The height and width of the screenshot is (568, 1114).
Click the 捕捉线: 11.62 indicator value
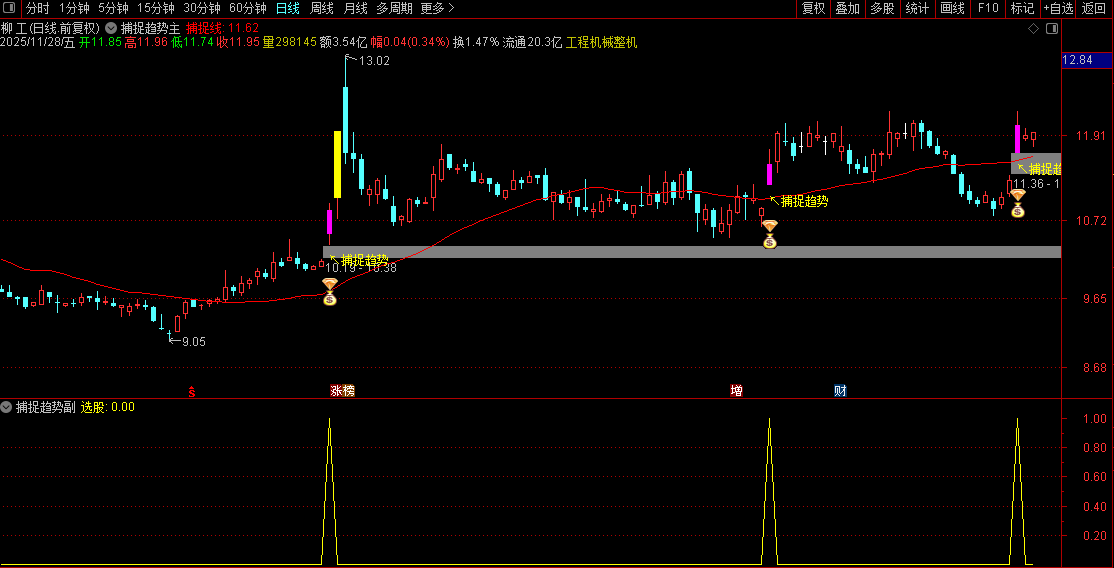coord(222,28)
